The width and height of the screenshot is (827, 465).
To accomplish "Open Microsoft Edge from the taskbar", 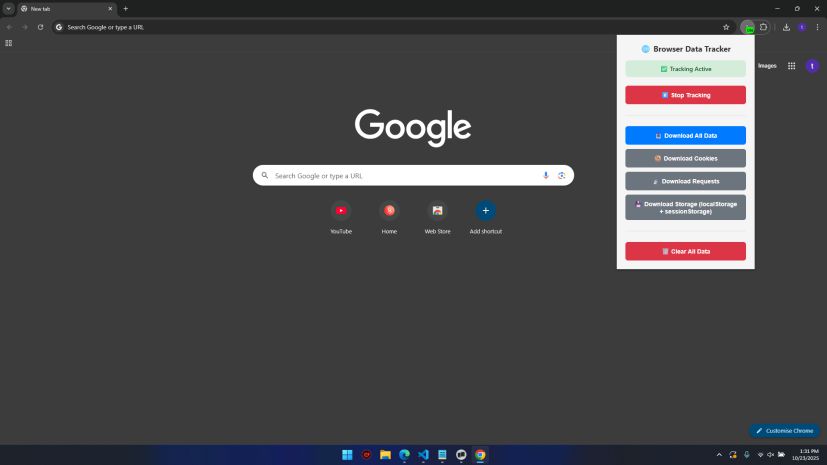I will tap(405, 455).
